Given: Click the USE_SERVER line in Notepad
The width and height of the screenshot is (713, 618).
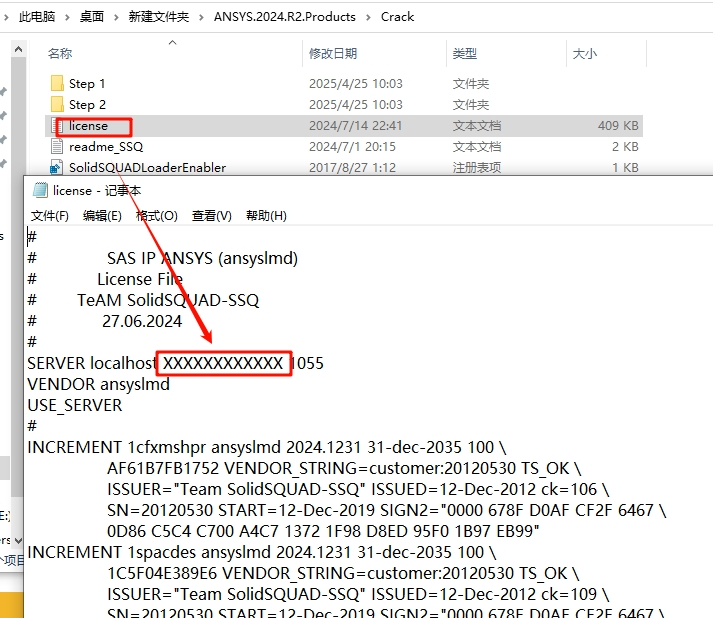Looking at the screenshot, I should coord(75,405).
